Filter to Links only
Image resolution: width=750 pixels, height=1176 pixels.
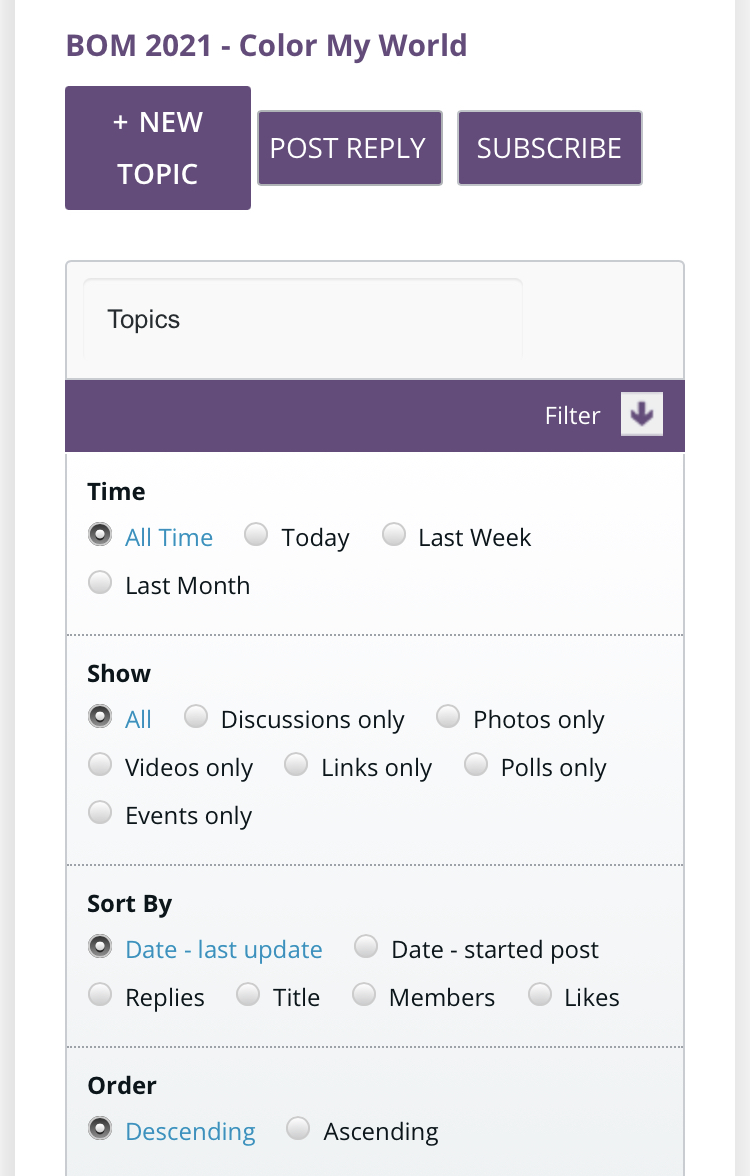click(296, 765)
